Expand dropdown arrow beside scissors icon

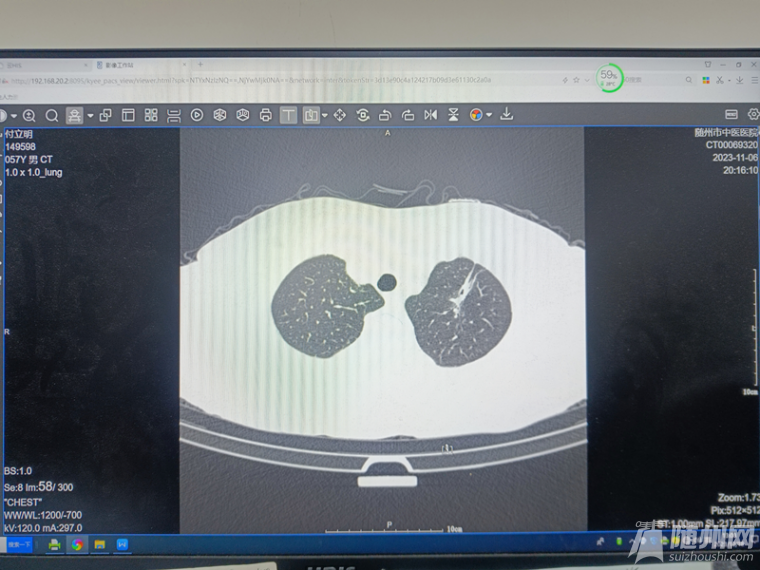[728, 80]
